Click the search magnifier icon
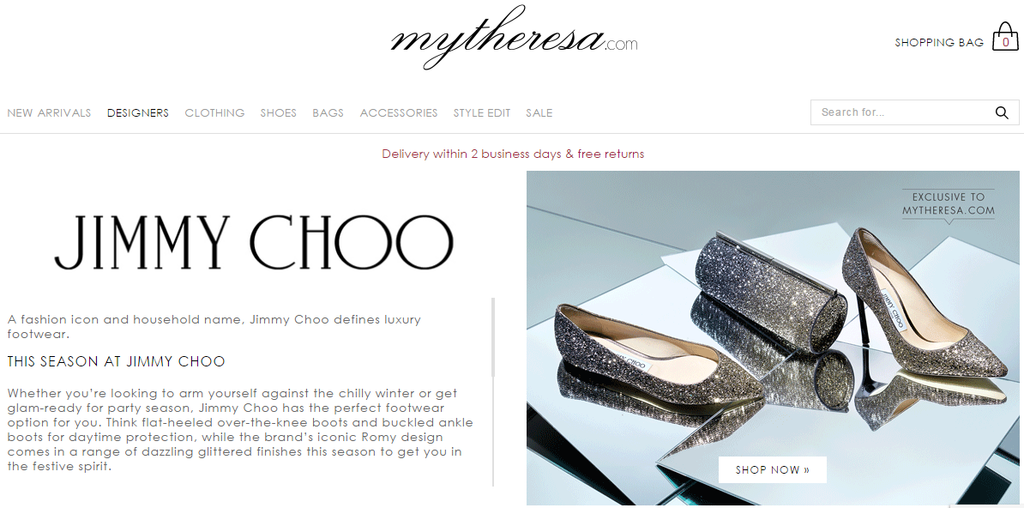Image resolution: width=1024 pixels, height=508 pixels. pyautogui.click(x=1002, y=112)
